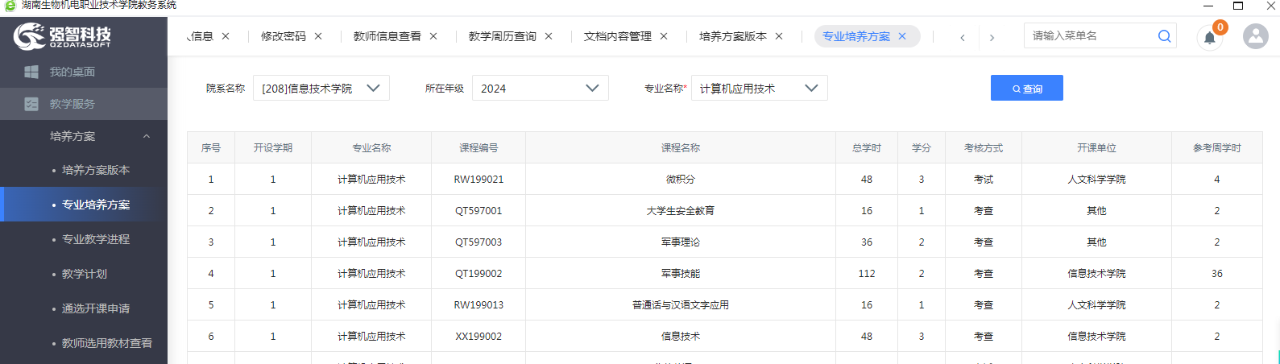Close the partially visible 信息 tab
The height and width of the screenshot is (364, 1280).
pyautogui.click(x=225, y=36)
